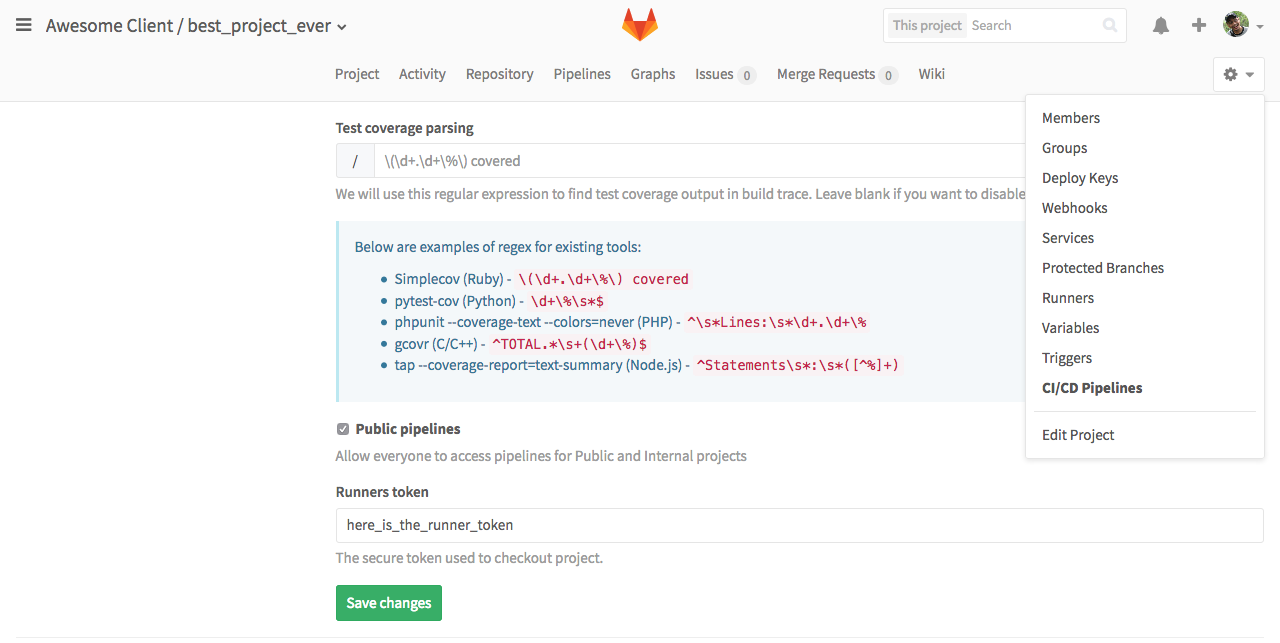Viewport: 1280px width, 643px height.
Task: Click the settings gear icon
Action: (x=1231, y=74)
